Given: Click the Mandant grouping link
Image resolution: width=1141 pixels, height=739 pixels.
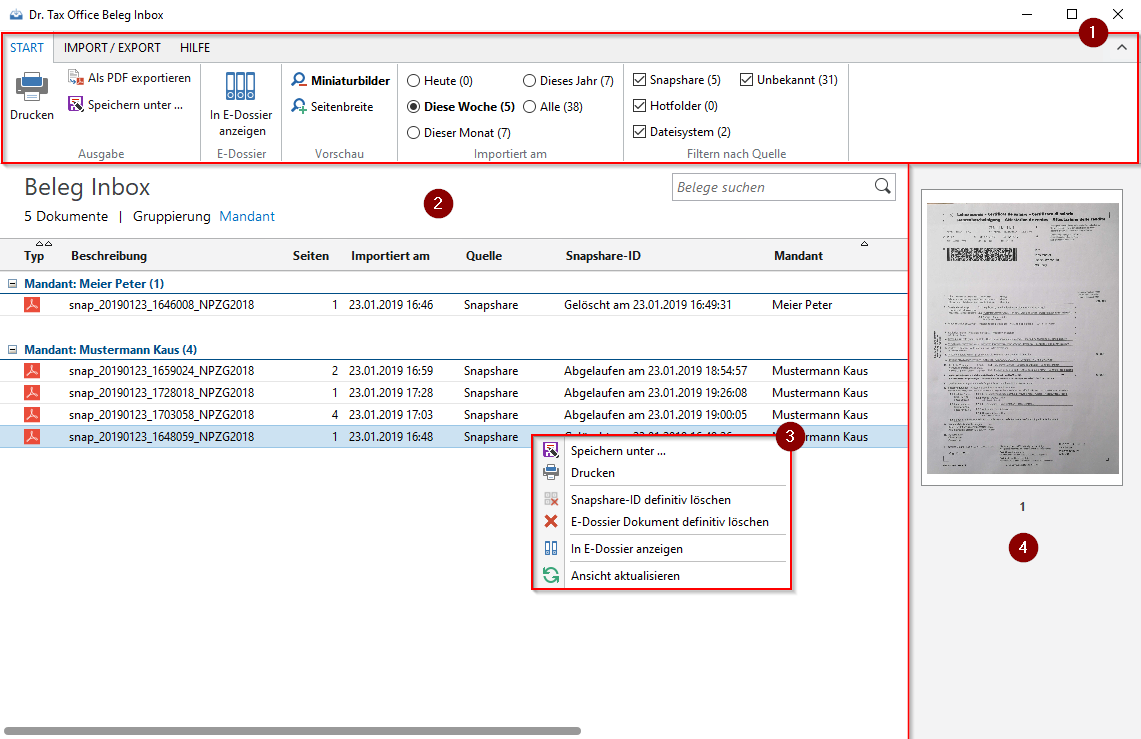Looking at the screenshot, I should click(x=247, y=216).
